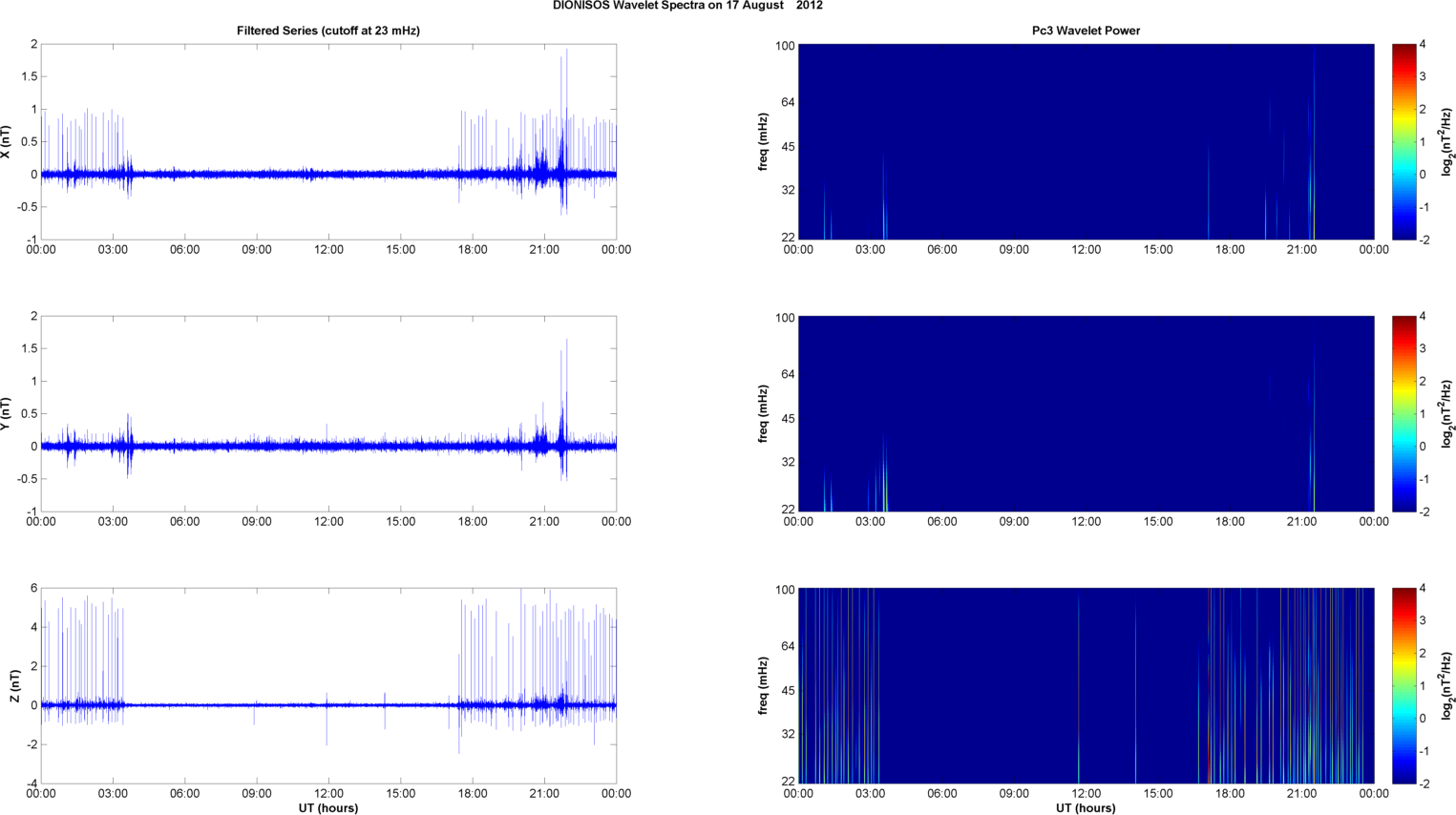The width and height of the screenshot is (1456, 815).
Task: Click the colorbar beside the middle wavelet power plot
Action: pos(1403,413)
